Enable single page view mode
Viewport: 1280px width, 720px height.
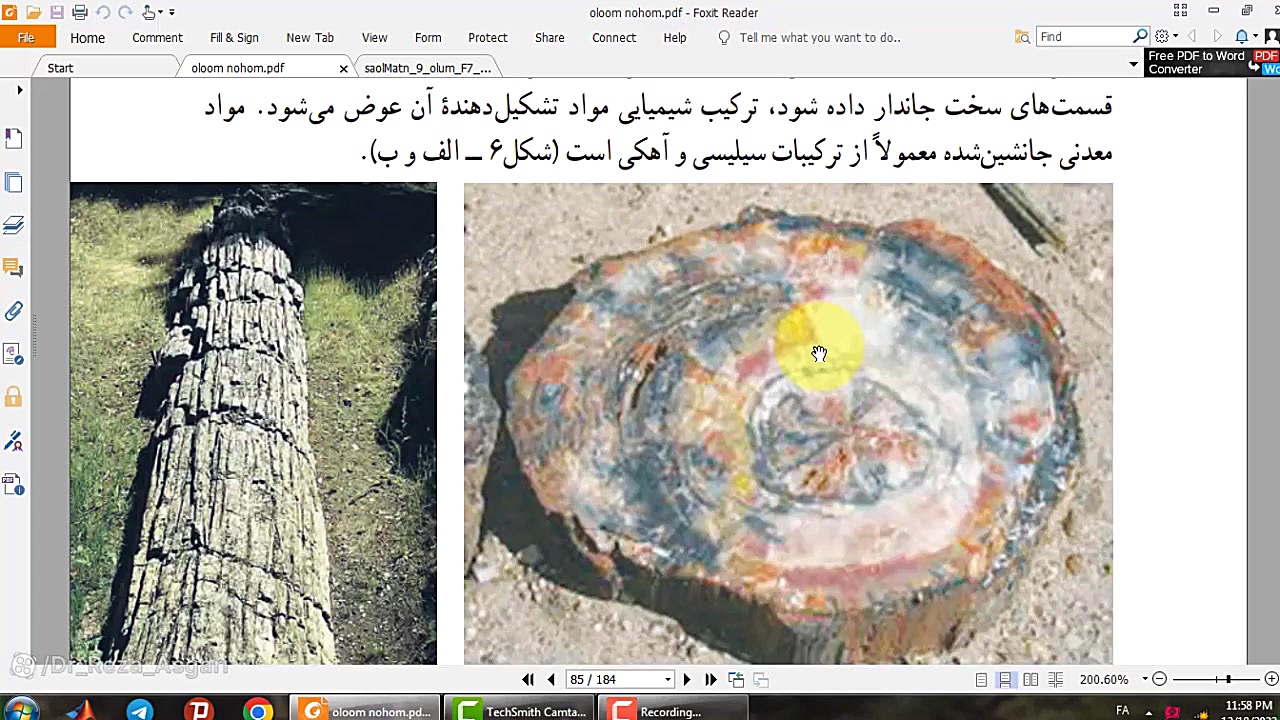click(x=981, y=679)
